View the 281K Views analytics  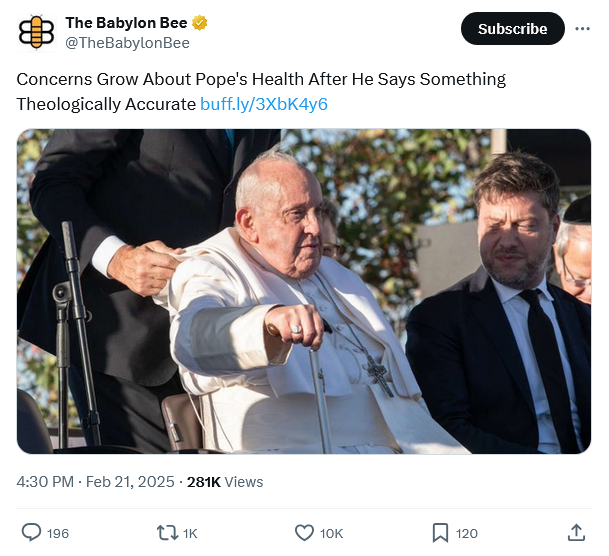(225, 482)
